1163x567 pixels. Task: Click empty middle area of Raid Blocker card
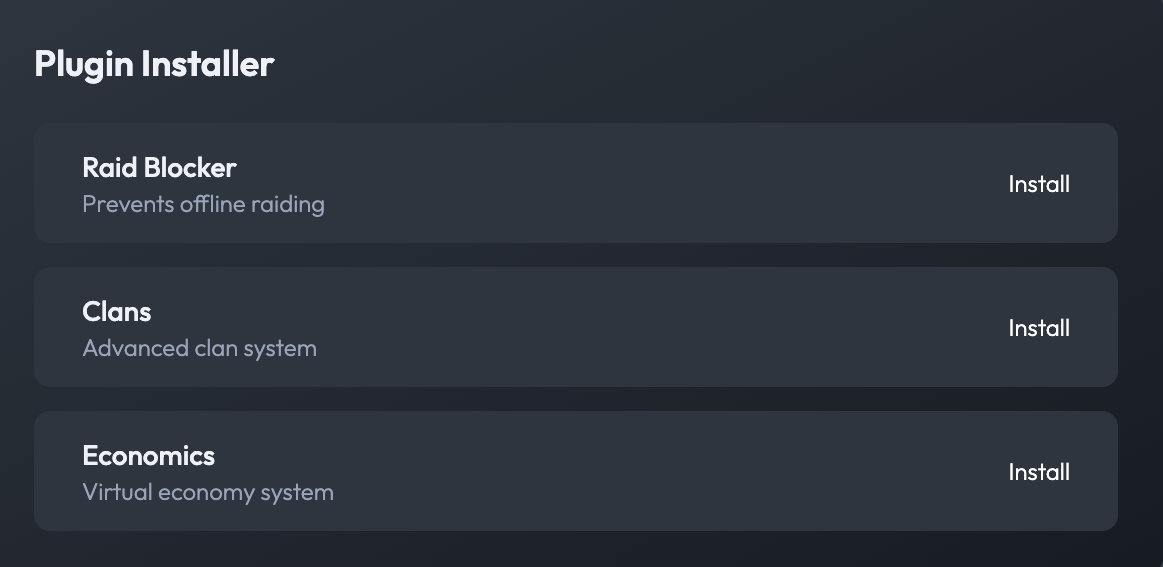coord(650,184)
